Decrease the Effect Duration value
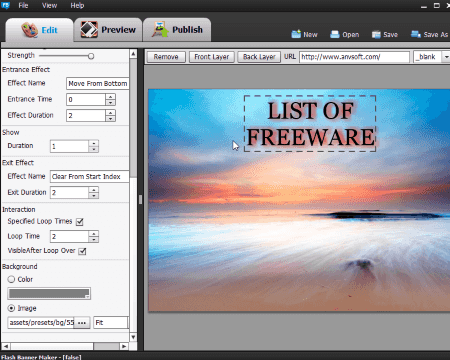 point(110,119)
